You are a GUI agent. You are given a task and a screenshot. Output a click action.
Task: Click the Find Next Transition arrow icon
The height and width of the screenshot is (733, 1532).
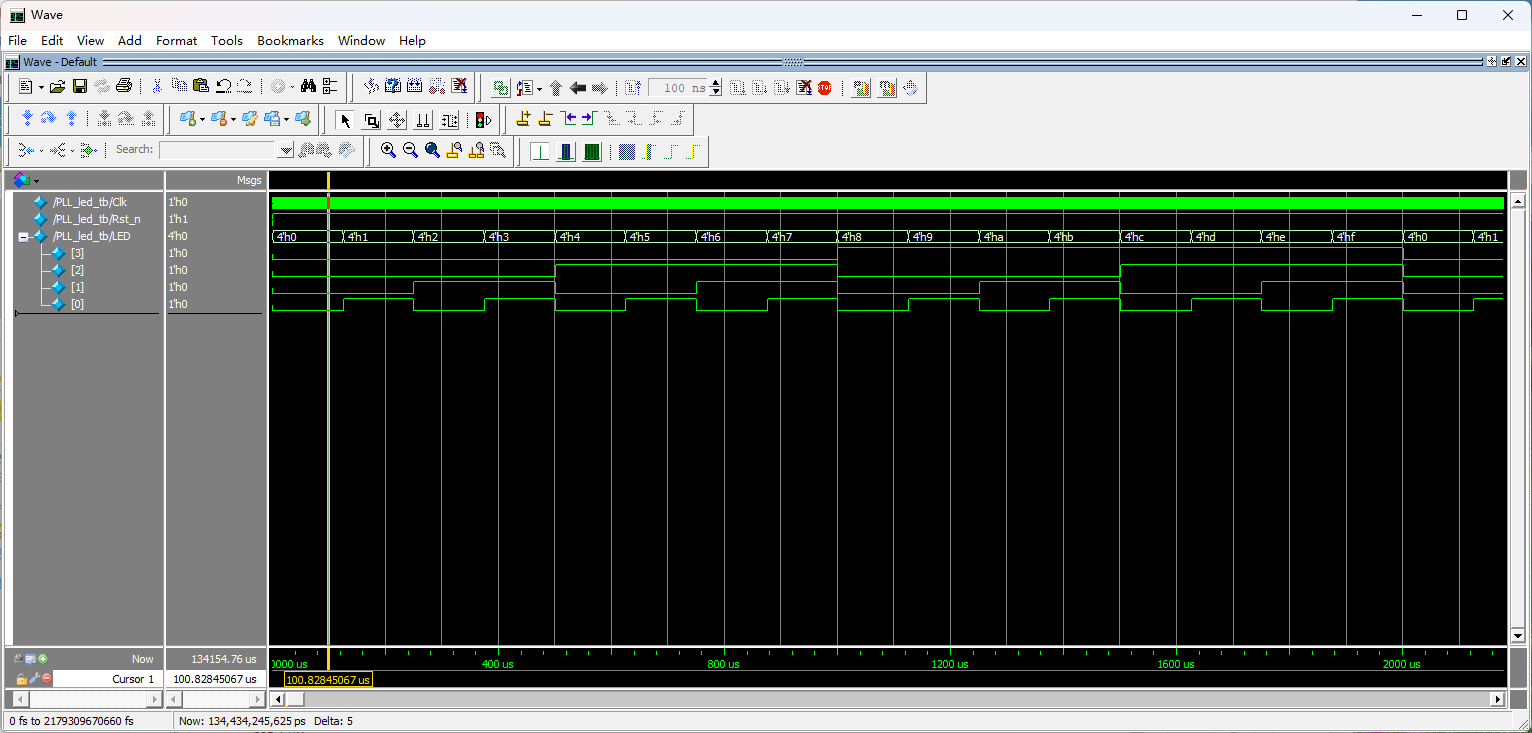[589, 119]
